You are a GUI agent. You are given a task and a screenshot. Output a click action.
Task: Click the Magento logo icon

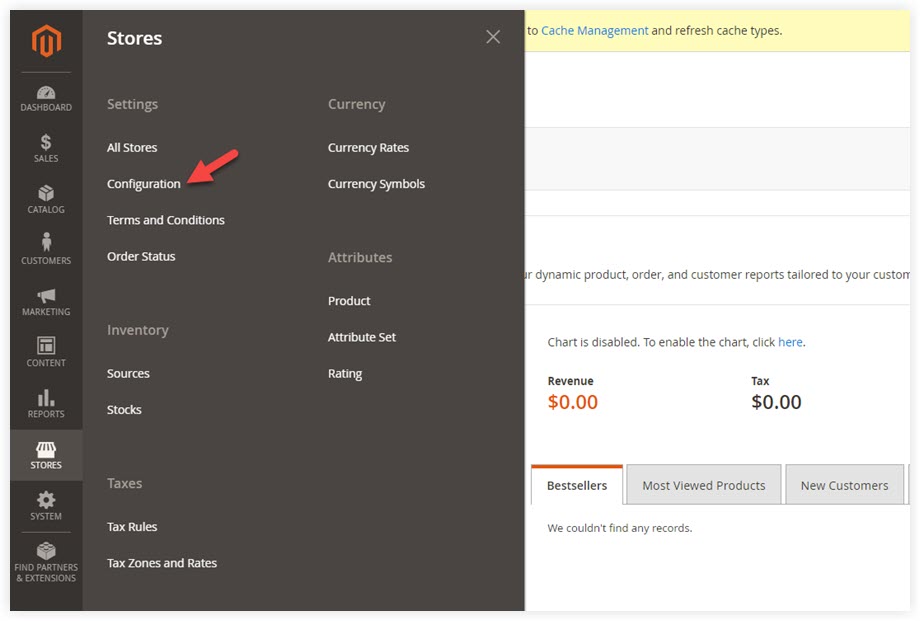(x=46, y=40)
